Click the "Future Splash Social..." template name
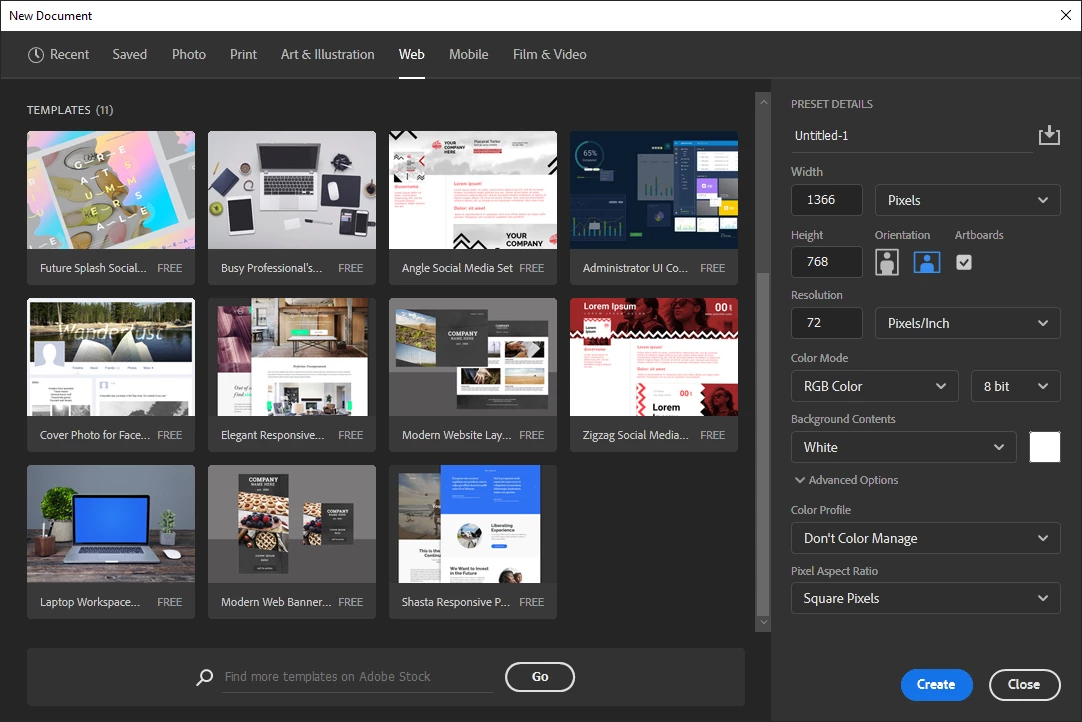 (93, 268)
